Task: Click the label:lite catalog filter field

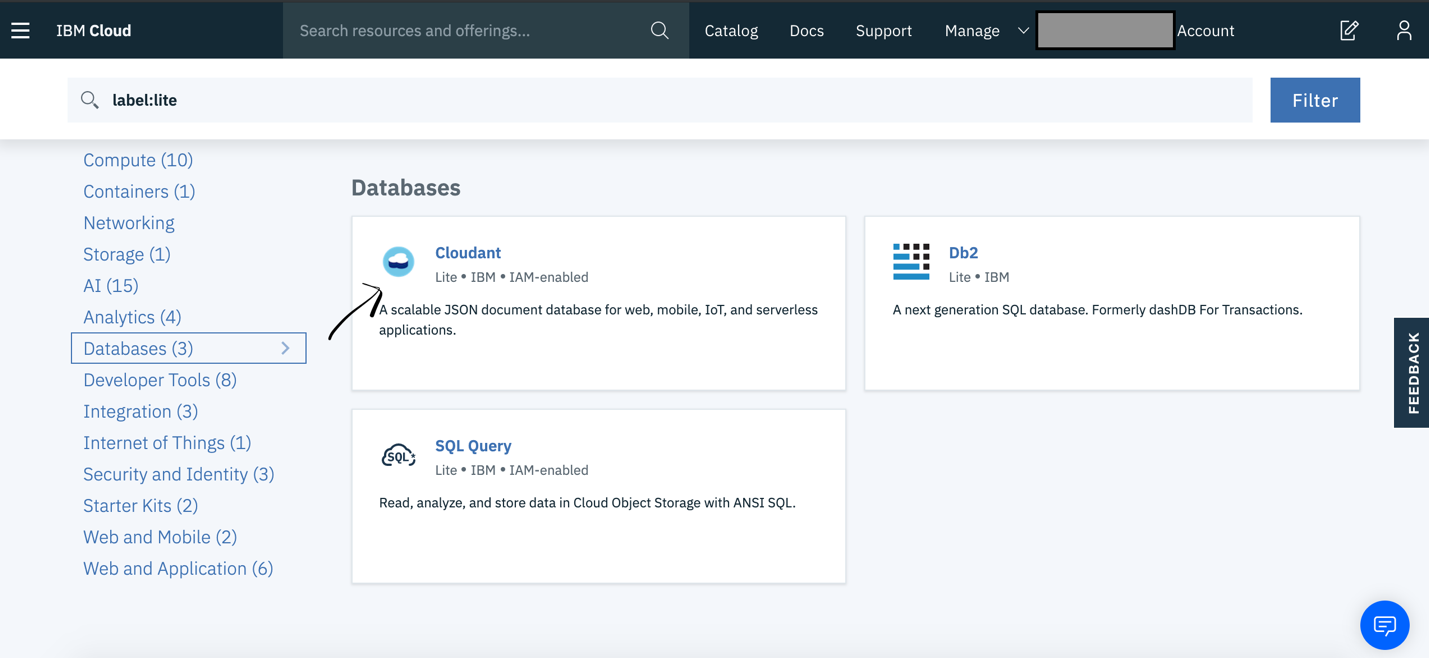Action: (x=660, y=100)
